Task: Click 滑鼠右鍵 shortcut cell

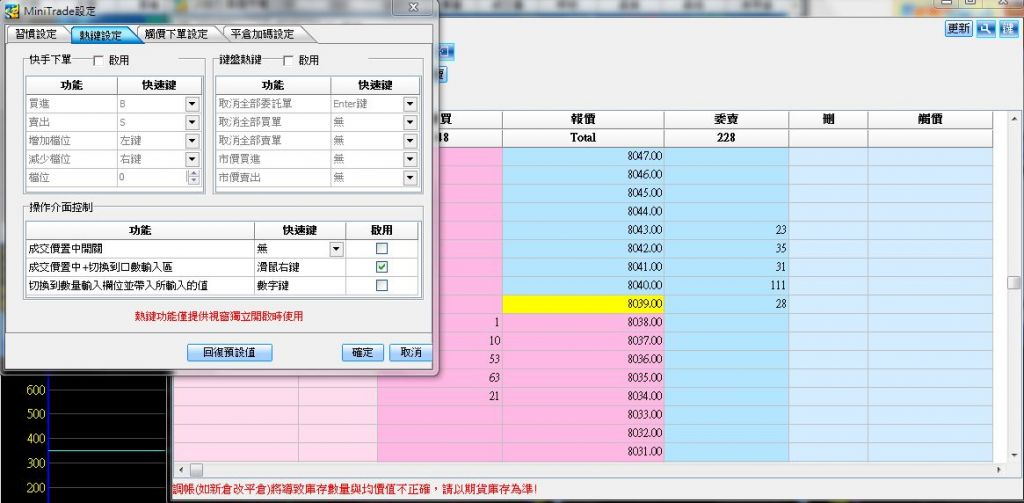Action: coord(300,267)
